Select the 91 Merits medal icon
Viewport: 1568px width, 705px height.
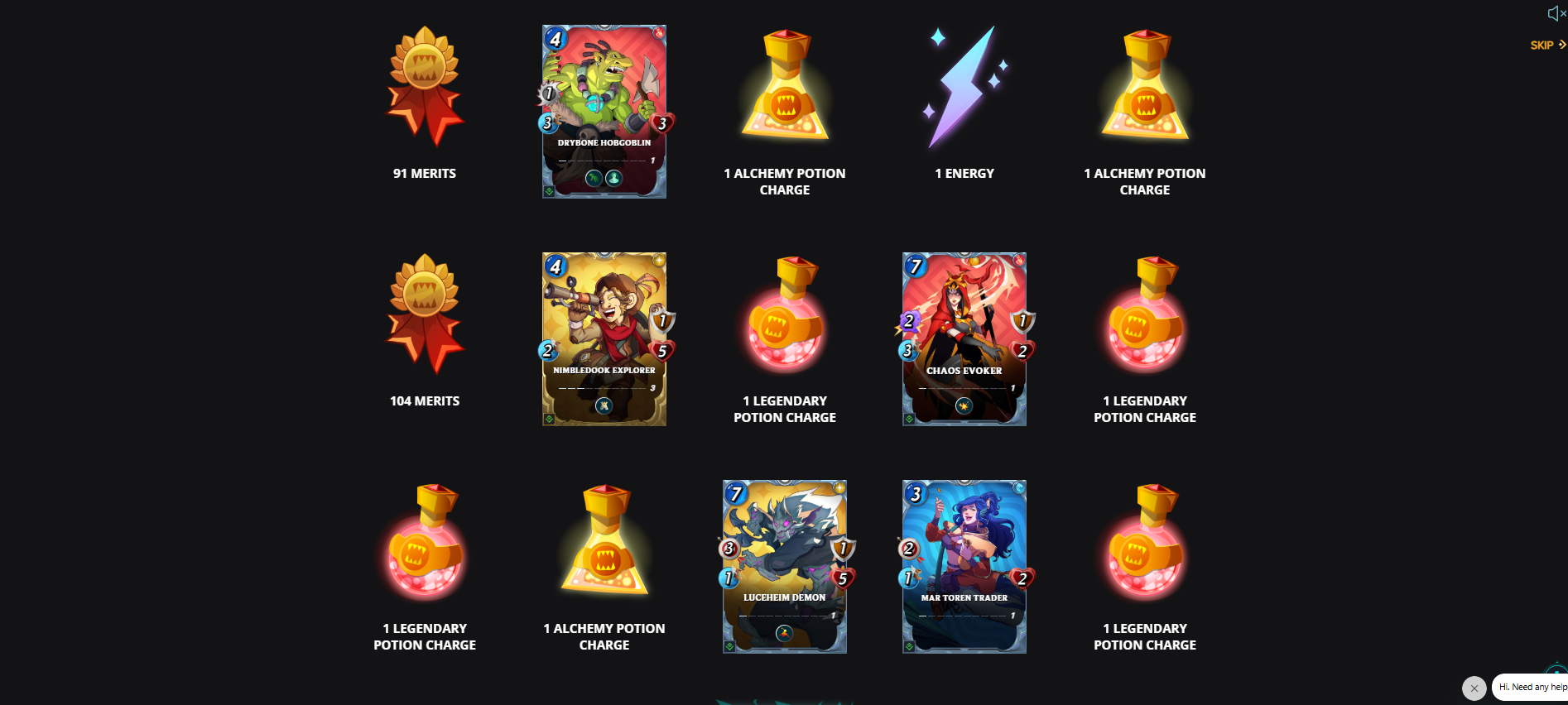425,86
